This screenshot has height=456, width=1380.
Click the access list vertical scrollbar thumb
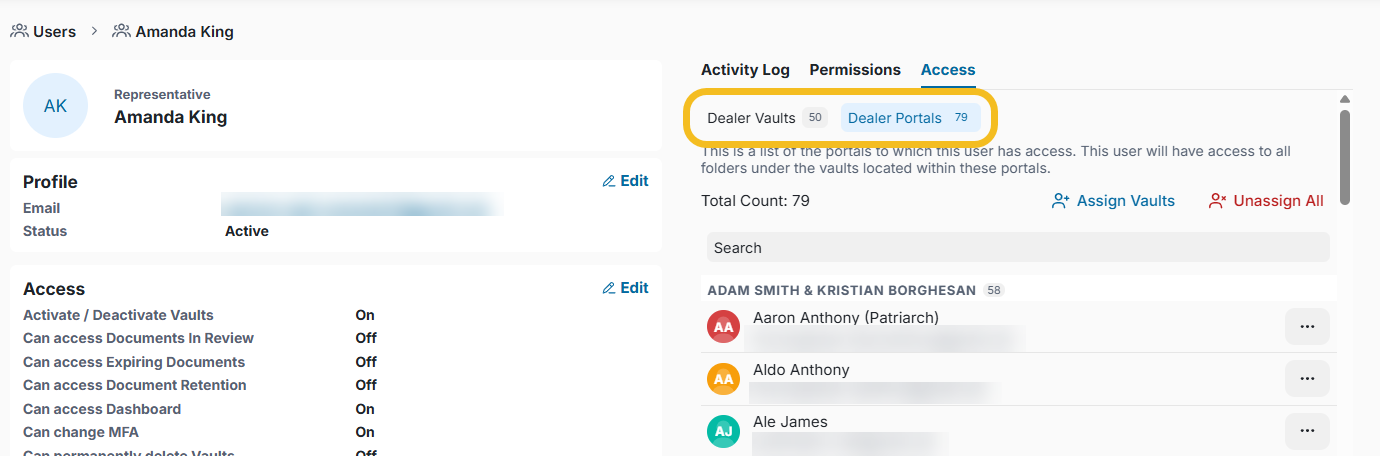click(1345, 157)
